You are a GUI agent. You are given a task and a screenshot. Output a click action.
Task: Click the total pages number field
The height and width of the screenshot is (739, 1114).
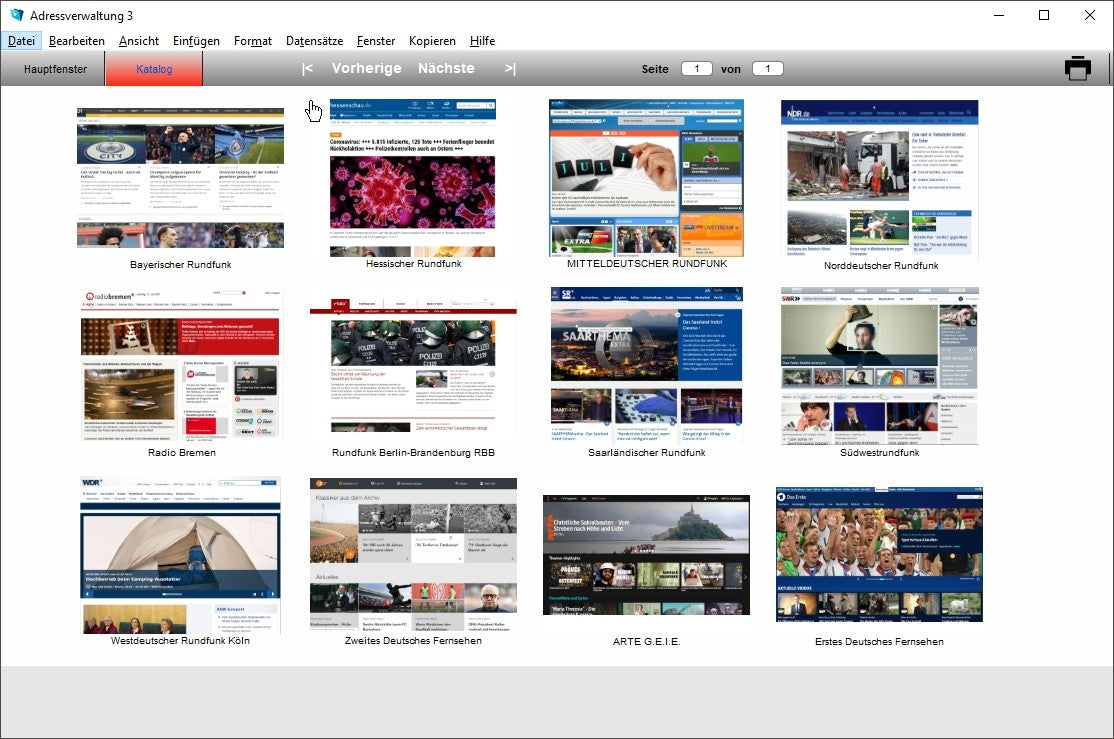point(767,69)
